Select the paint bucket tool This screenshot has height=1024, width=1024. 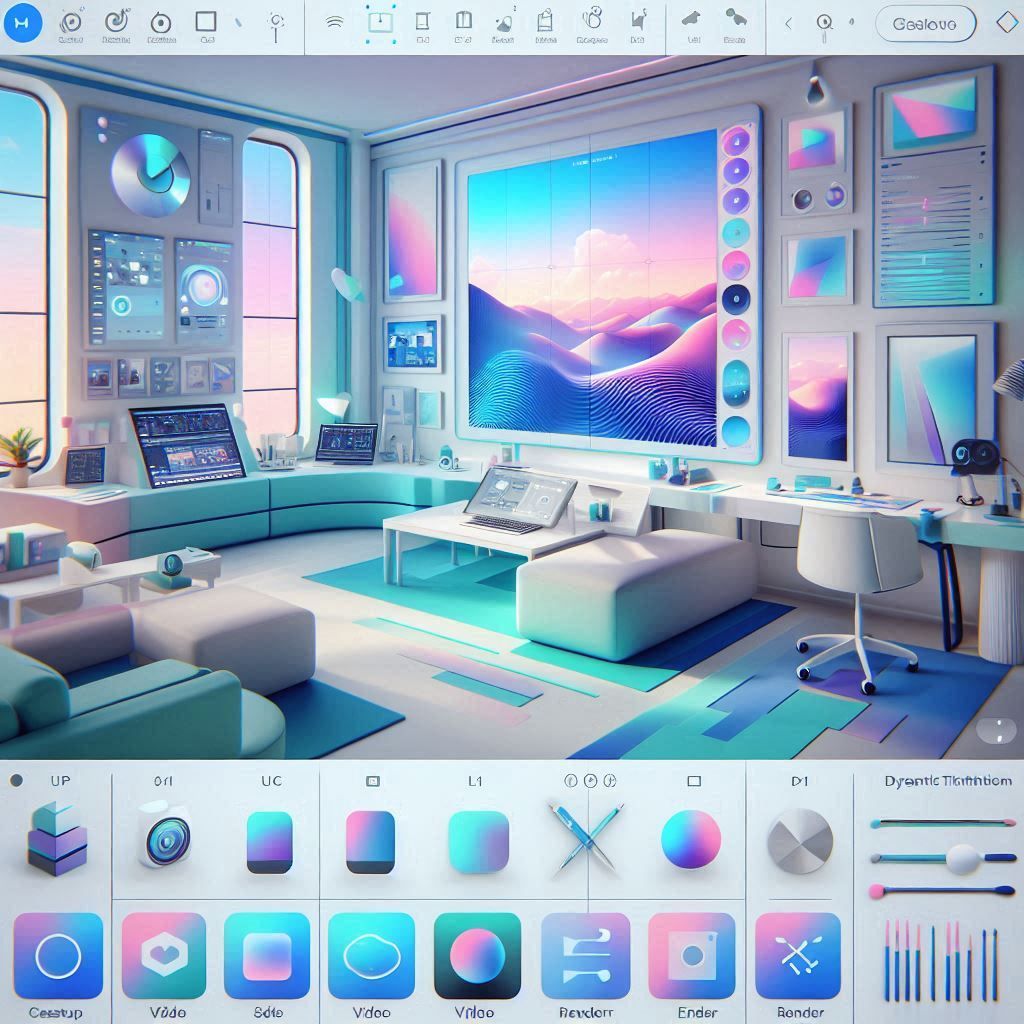click(x=504, y=24)
